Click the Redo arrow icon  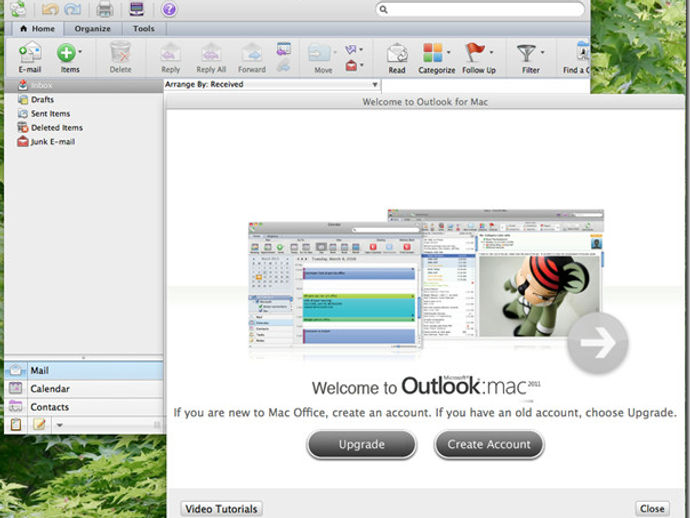(73, 9)
